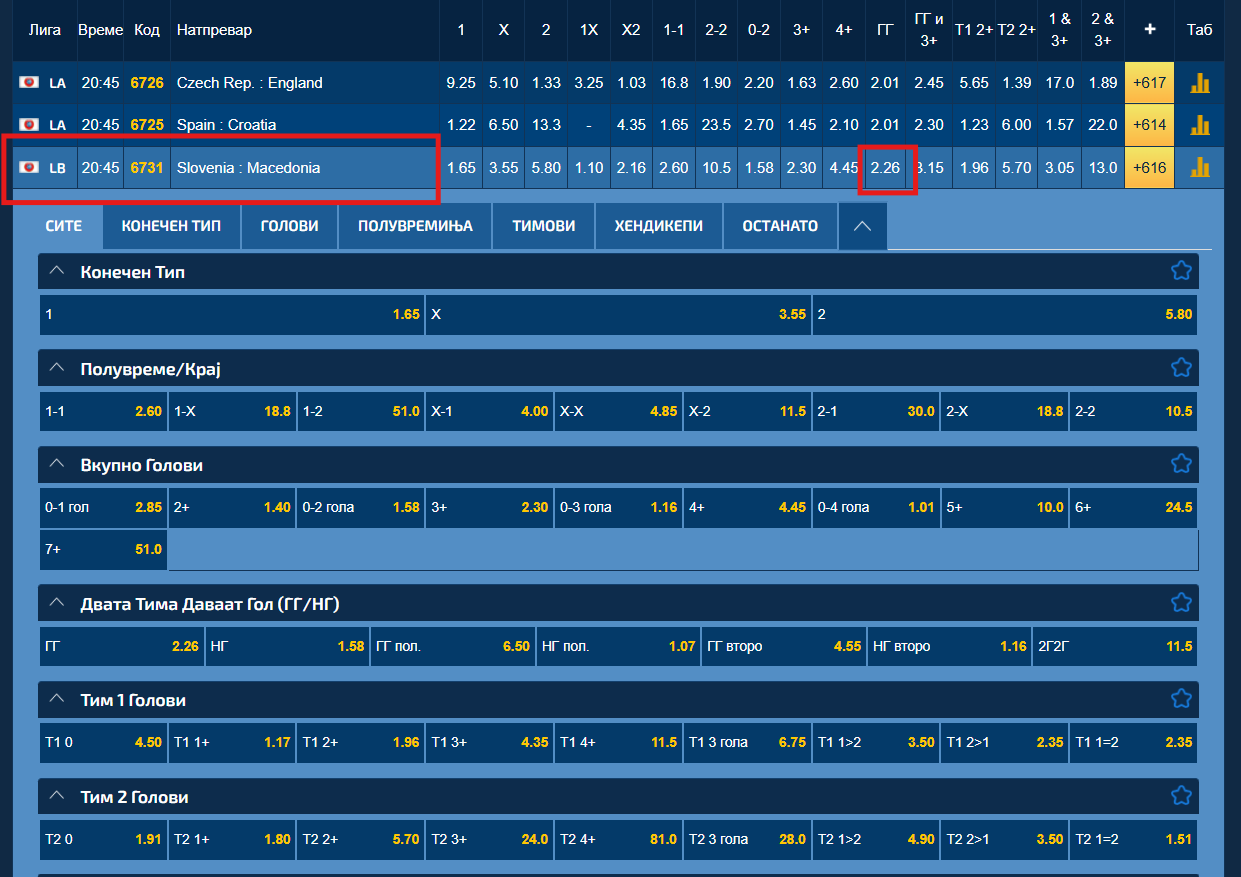Favorite the Полувреме/Крај section star

[1181, 368]
